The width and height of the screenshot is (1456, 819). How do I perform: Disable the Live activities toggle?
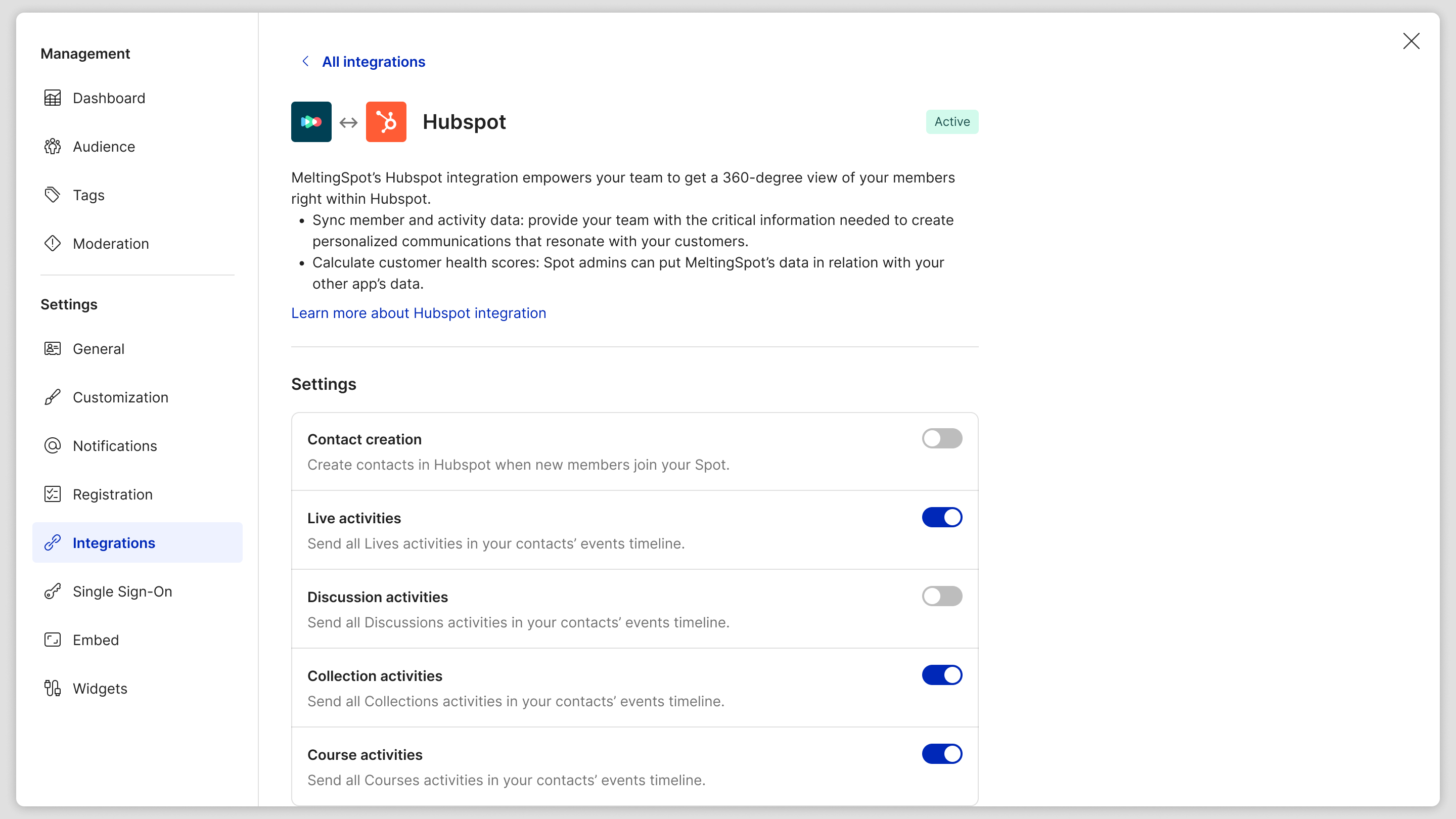point(942,517)
